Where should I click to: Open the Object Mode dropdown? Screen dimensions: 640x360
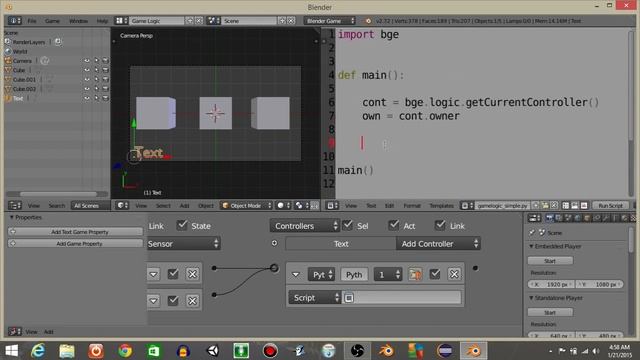246,205
